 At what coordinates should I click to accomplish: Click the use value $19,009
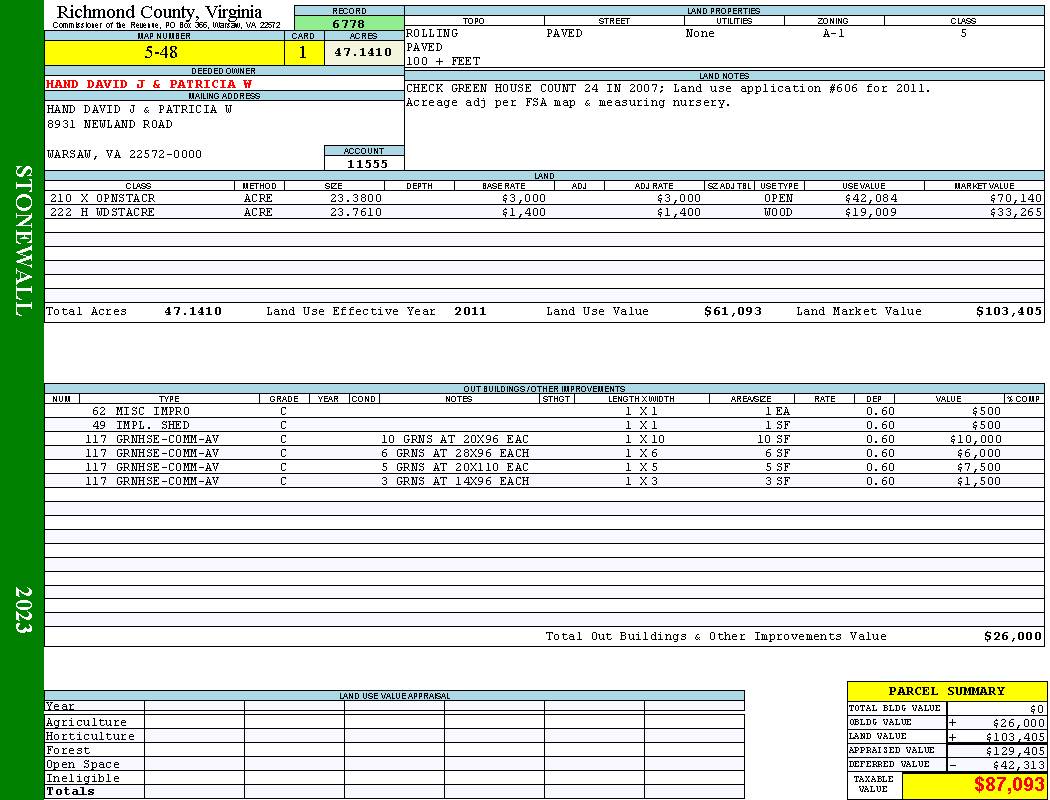coord(871,212)
